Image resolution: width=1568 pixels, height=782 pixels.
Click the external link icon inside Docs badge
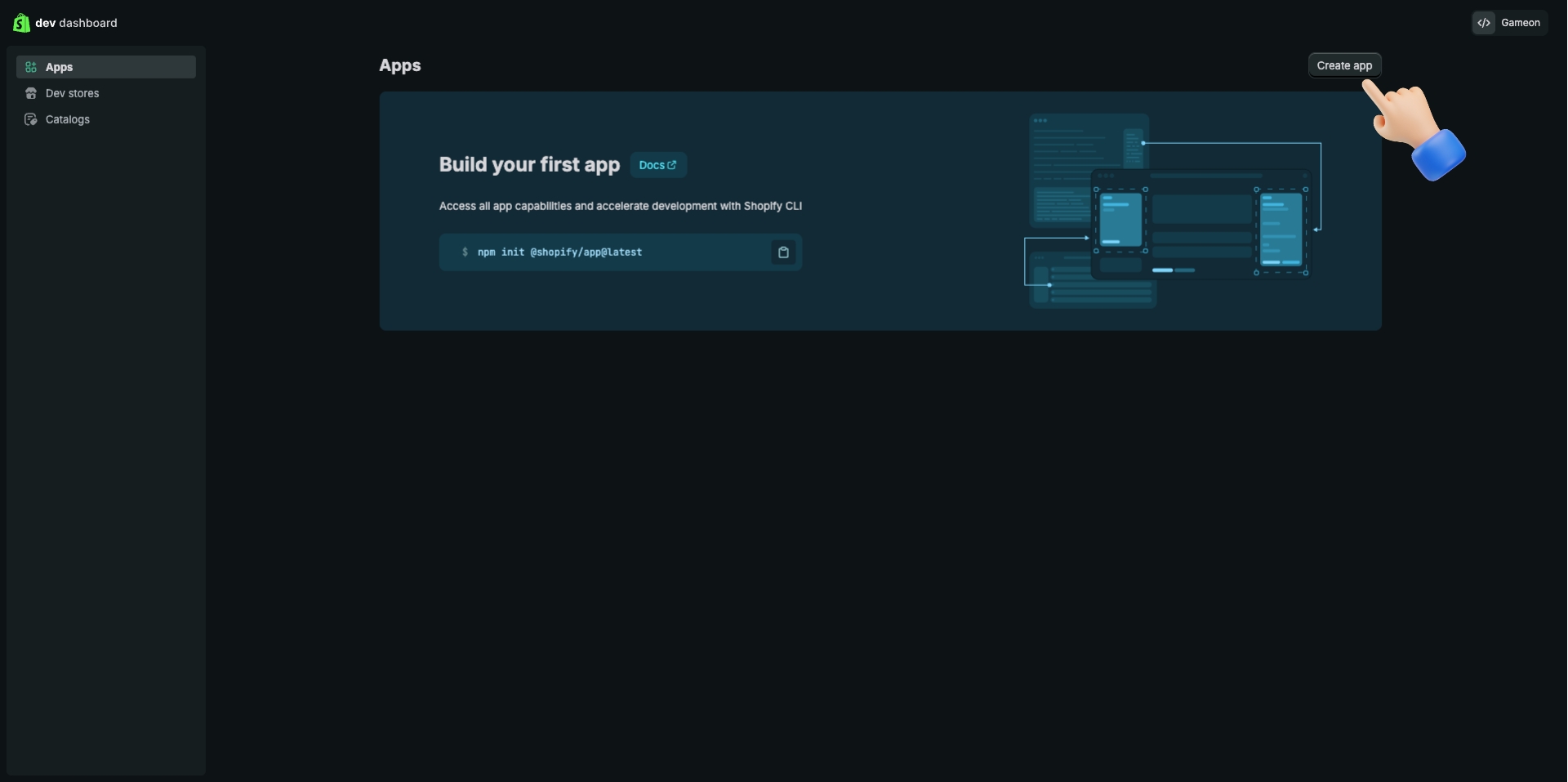(x=671, y=164)
